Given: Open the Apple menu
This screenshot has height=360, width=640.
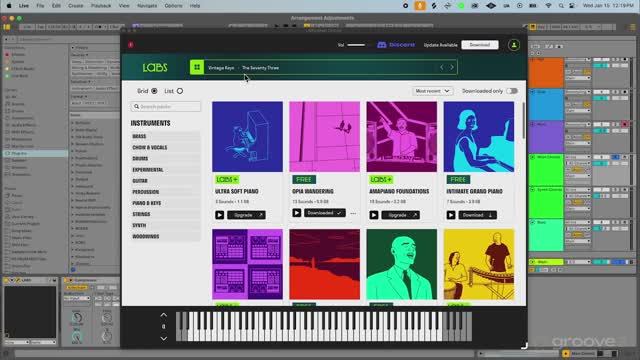Looking at the screenshot, I should coord(9,6).
